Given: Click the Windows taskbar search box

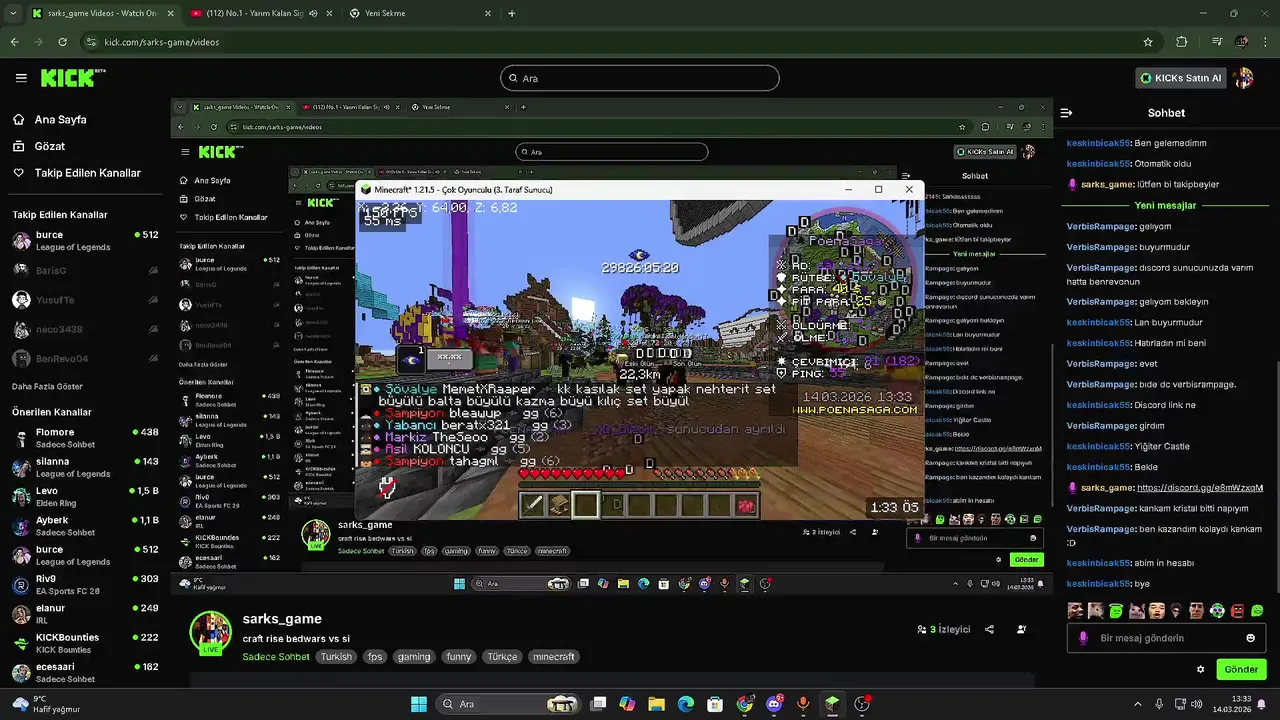Looking at the screenshot, I should pos(509,704).
